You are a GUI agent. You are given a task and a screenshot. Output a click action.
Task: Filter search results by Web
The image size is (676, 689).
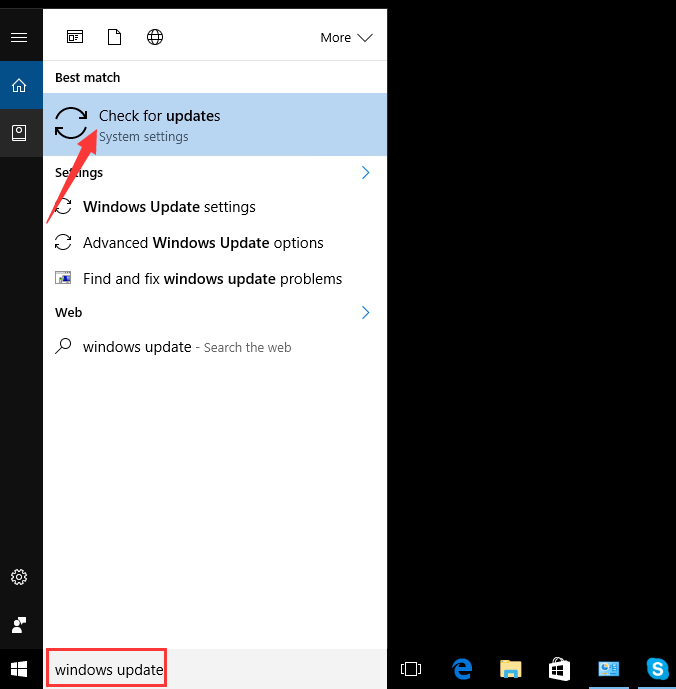(x=155, y=37)
